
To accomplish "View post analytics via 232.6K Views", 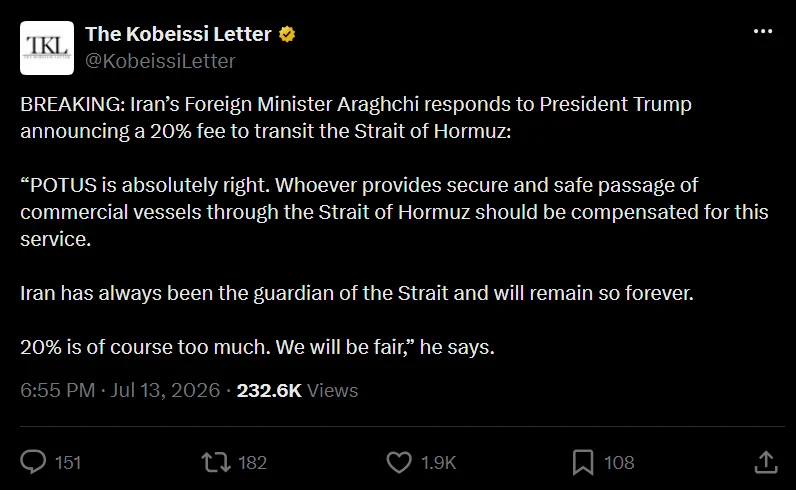I will pyautogui.click(x=297, y=390).
